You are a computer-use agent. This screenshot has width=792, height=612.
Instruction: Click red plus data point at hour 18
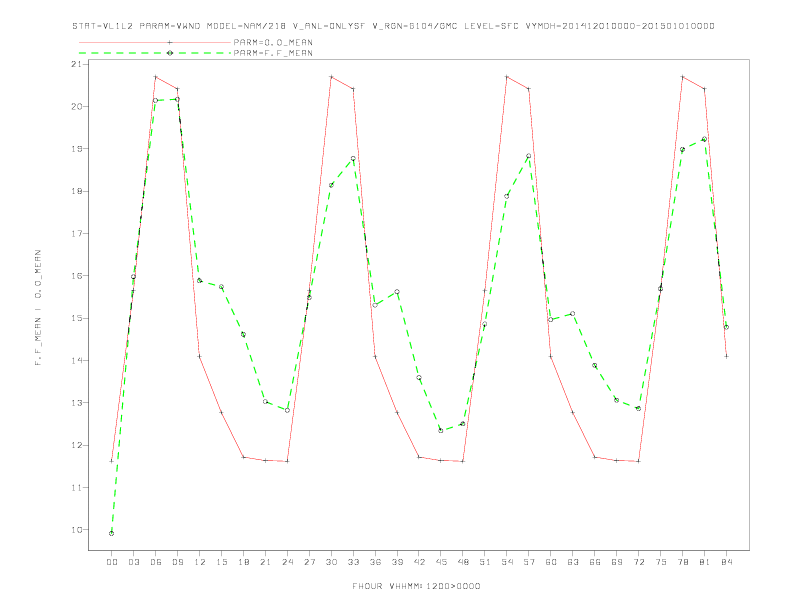pyautogui.click(x=243, y=457)
